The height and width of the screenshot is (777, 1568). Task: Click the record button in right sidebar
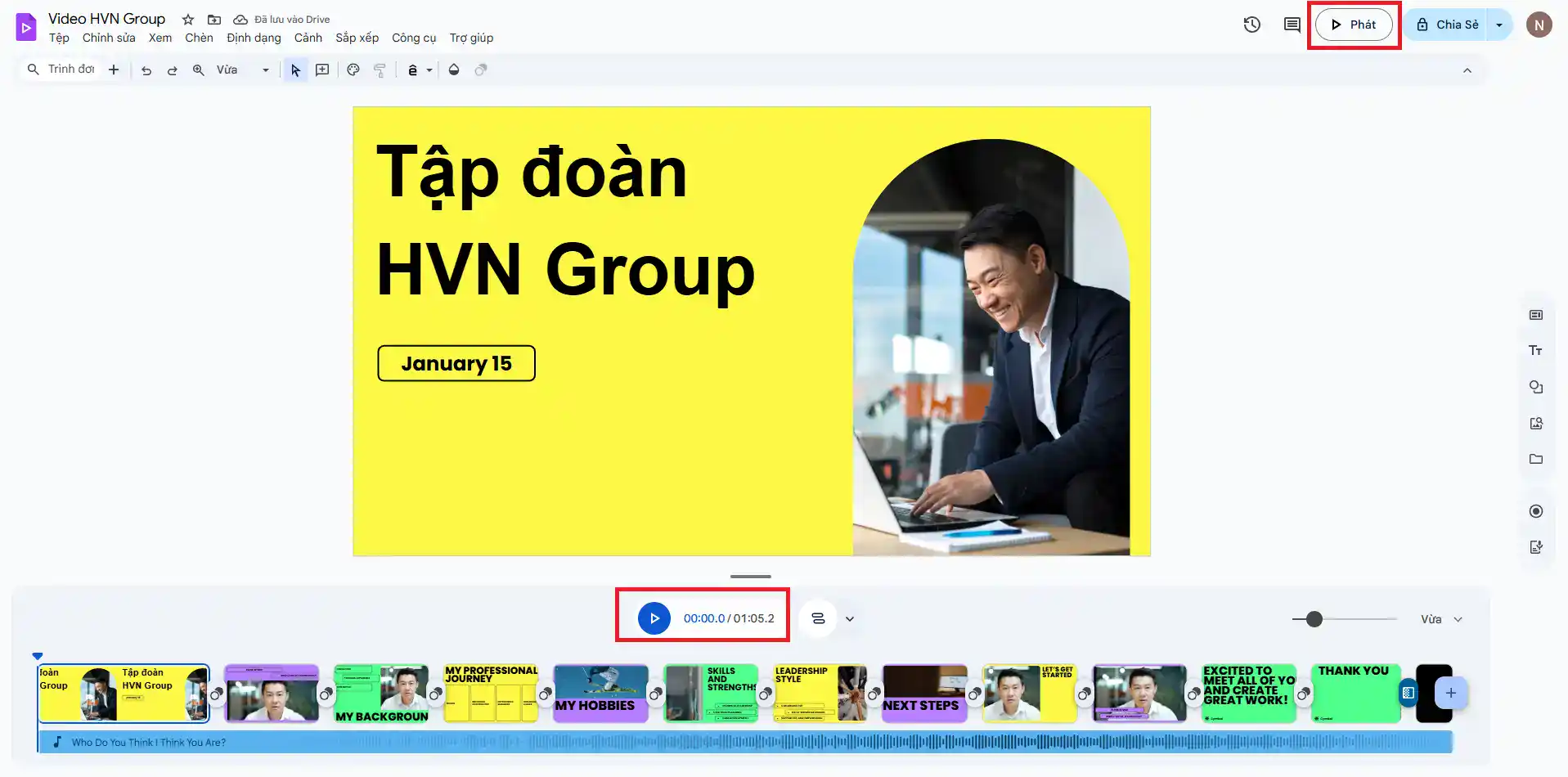click(x=1535, y=511)
